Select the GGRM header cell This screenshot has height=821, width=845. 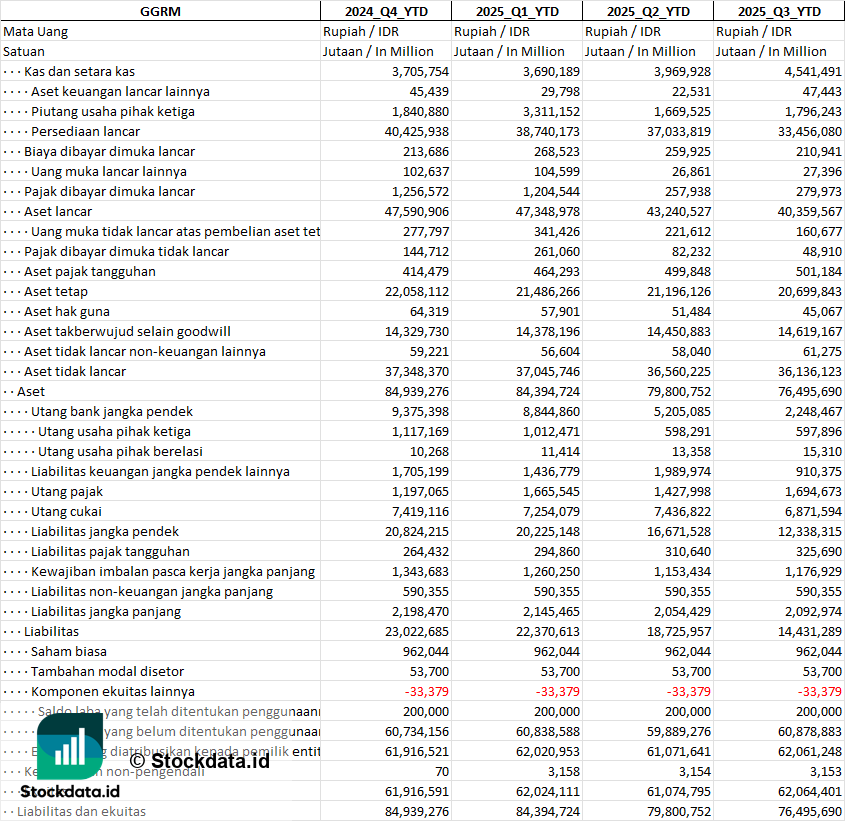tap(160, 11)
